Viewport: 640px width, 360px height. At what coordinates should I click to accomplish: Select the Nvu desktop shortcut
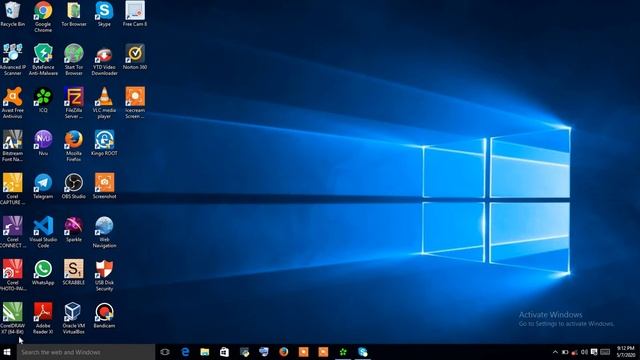click(43, 143)
